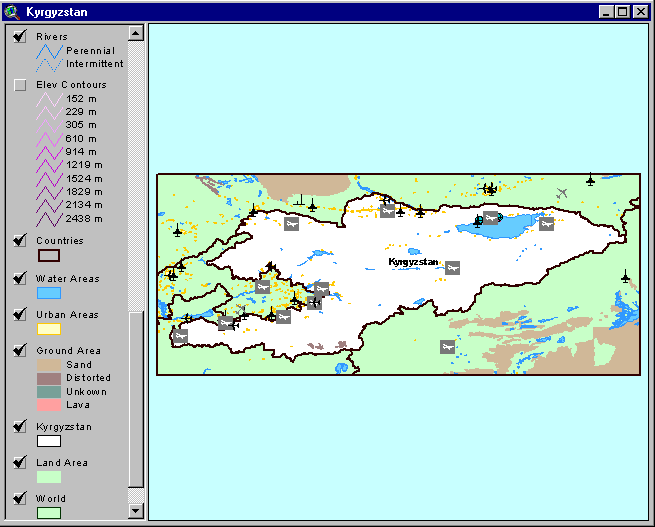
Task: Toggle the Water Areas layer checkbox
Action: [20, 279]
